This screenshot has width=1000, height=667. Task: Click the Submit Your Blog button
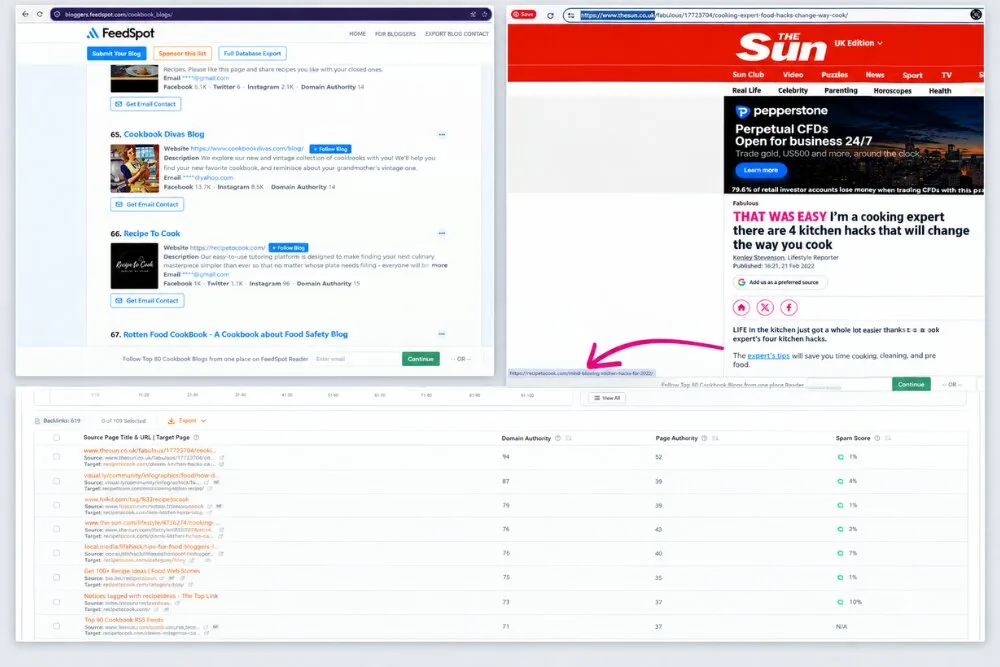coord(117,54)
